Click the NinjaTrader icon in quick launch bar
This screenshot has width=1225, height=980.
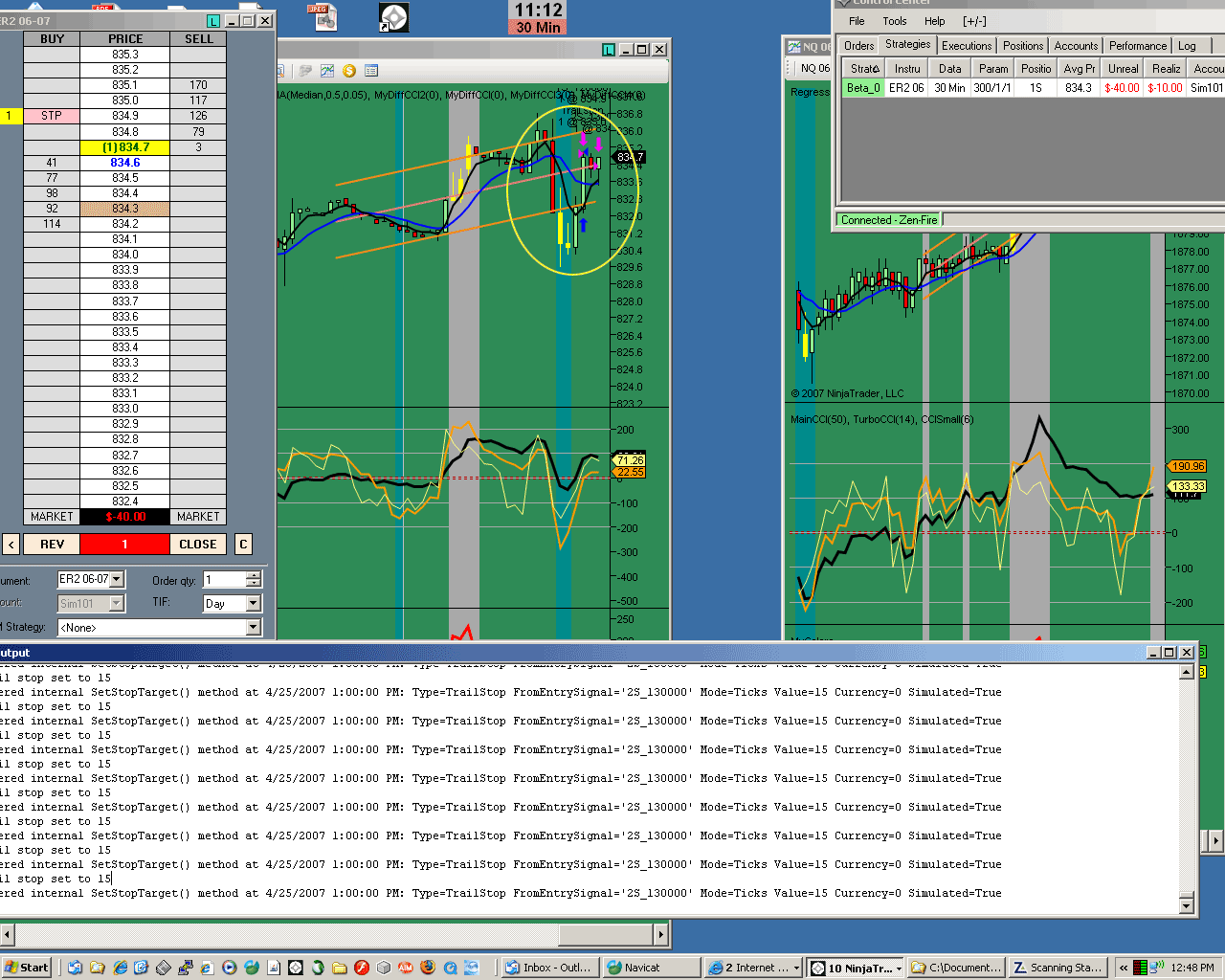click(x=296, y=968)
